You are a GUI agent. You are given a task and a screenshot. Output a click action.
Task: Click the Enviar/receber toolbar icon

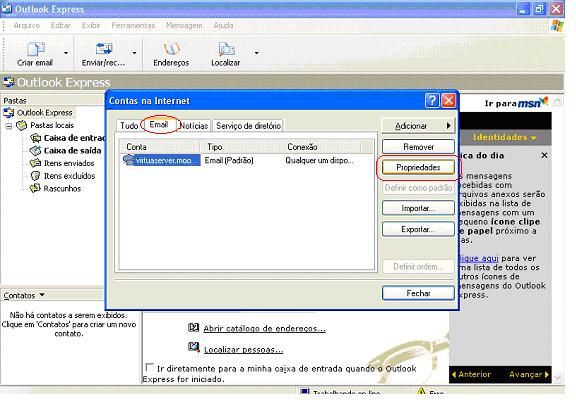coord(104,49)
